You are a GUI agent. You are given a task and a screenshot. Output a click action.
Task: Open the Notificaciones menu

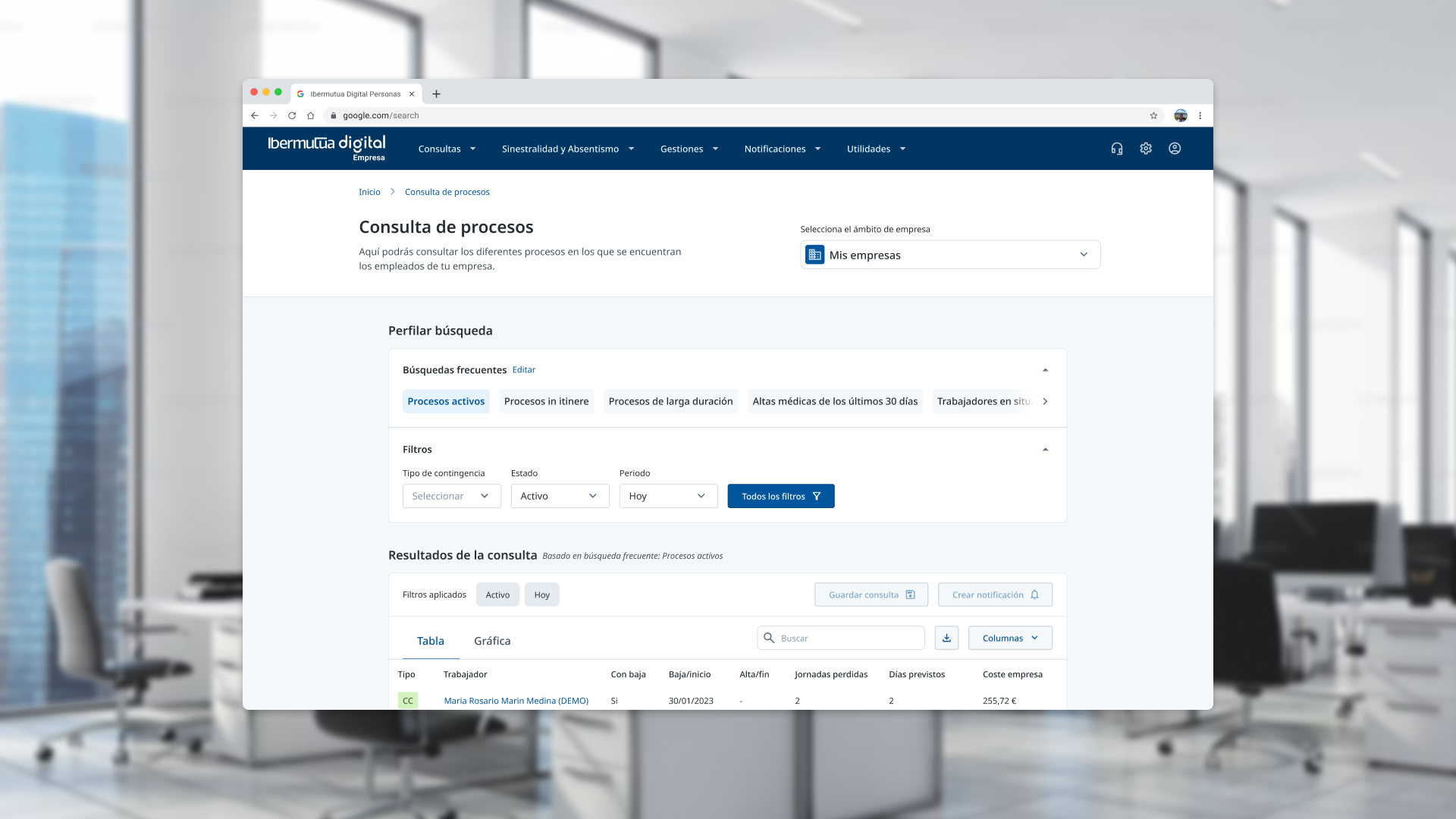(x=782, y=149)
